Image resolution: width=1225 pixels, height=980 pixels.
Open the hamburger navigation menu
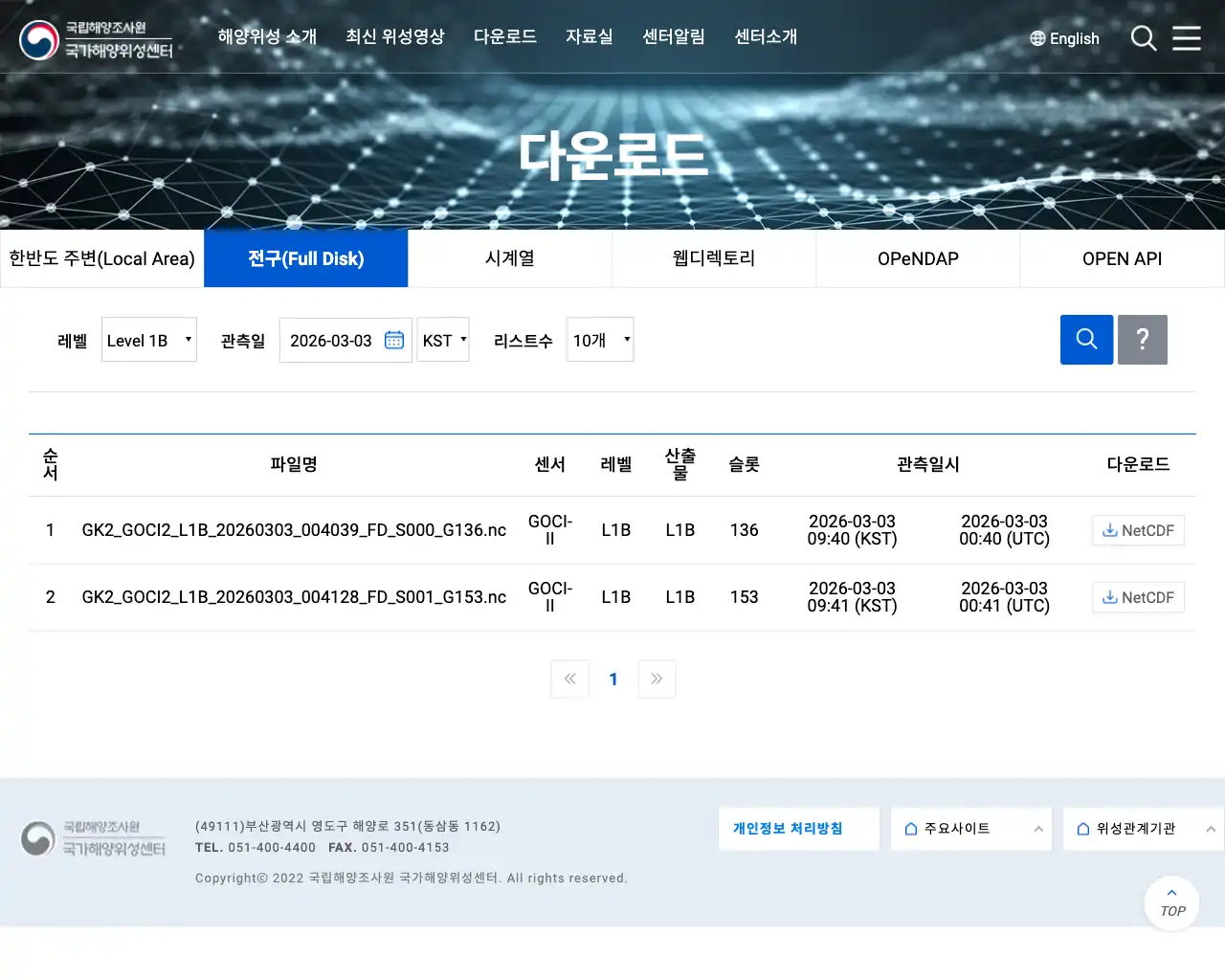tap(1187, 38)
